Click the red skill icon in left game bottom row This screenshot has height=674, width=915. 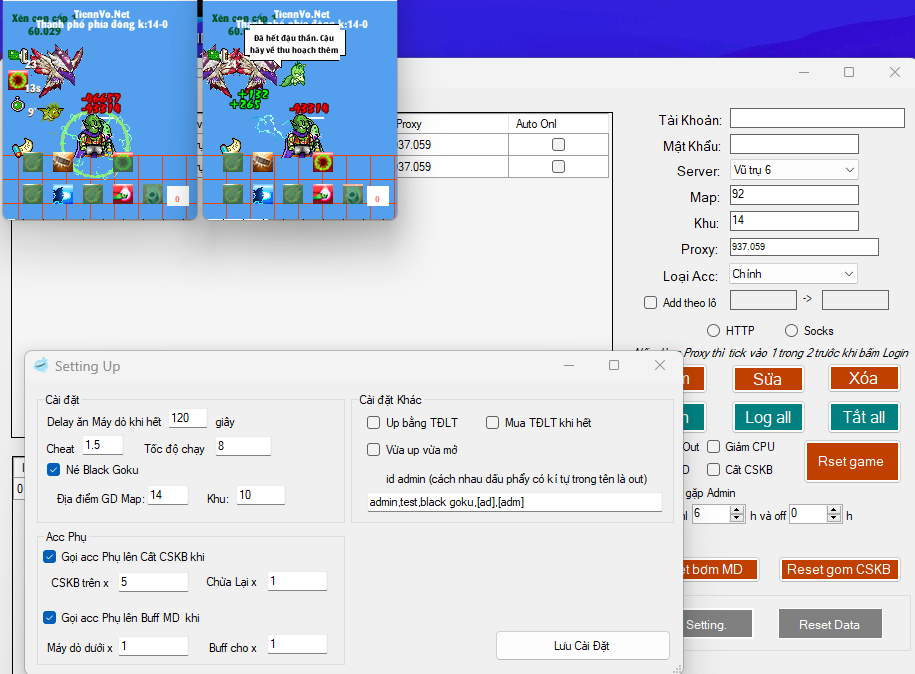[123, 194]
